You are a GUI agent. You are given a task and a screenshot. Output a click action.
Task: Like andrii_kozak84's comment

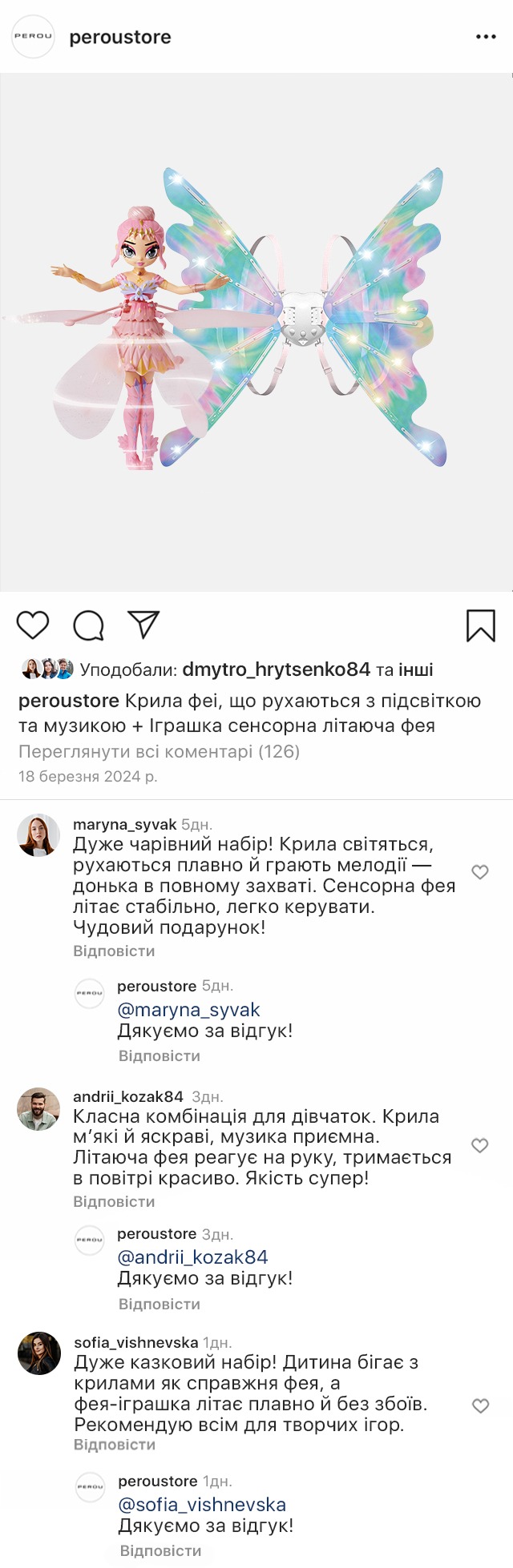480,1145
